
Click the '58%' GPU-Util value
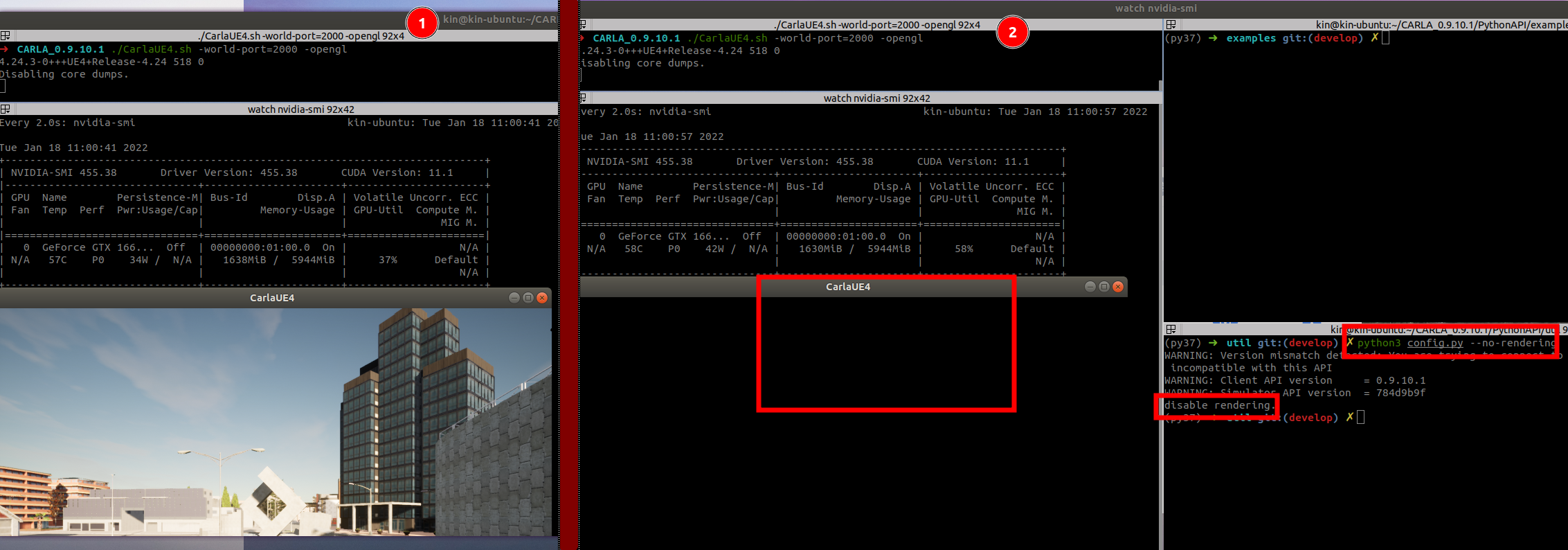(x=964, y=249)
